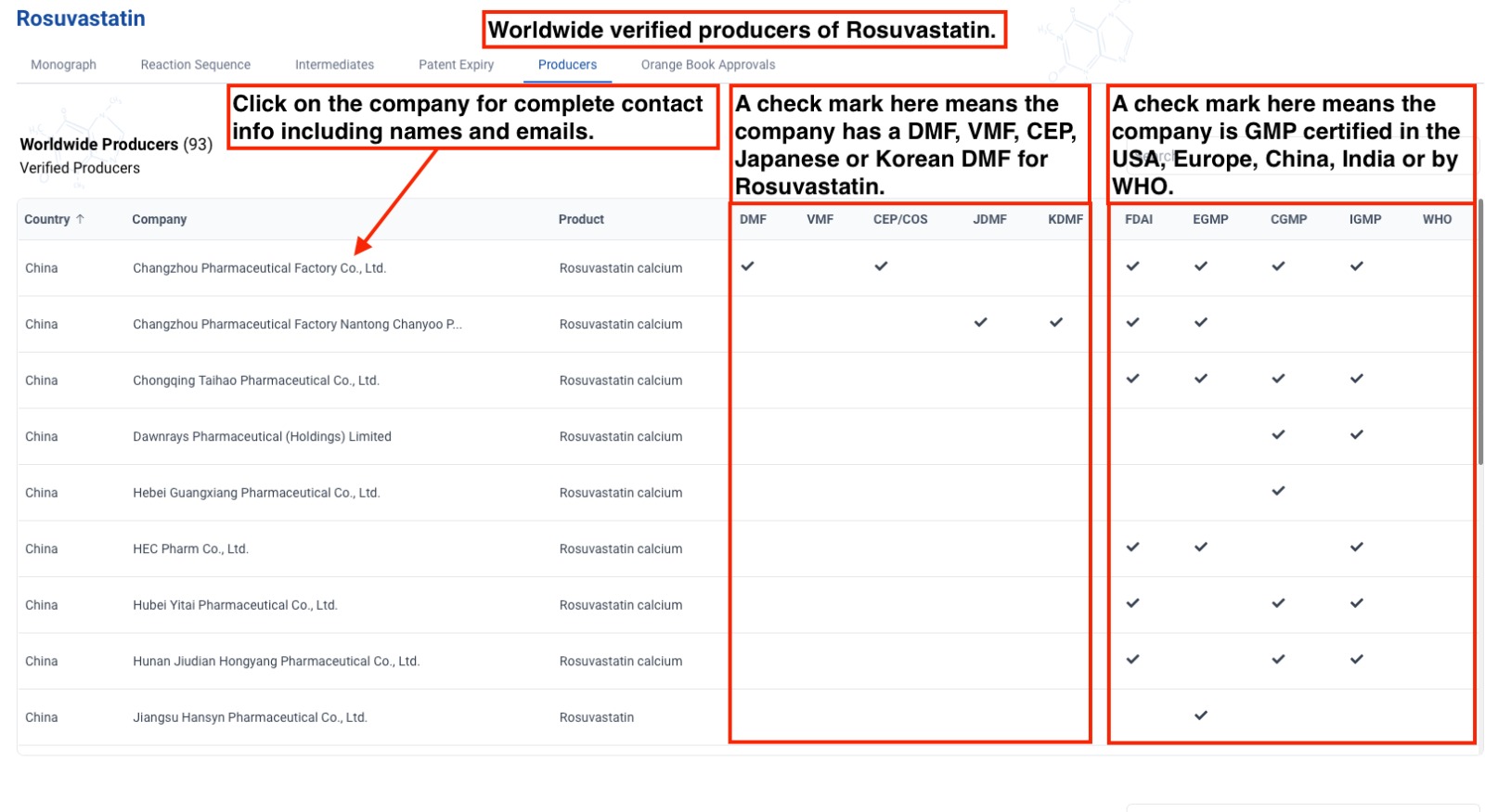Click the VMF column header
Image resolution: width=1485 pixels, height=812 pixels.
click(x=820, y=219)
